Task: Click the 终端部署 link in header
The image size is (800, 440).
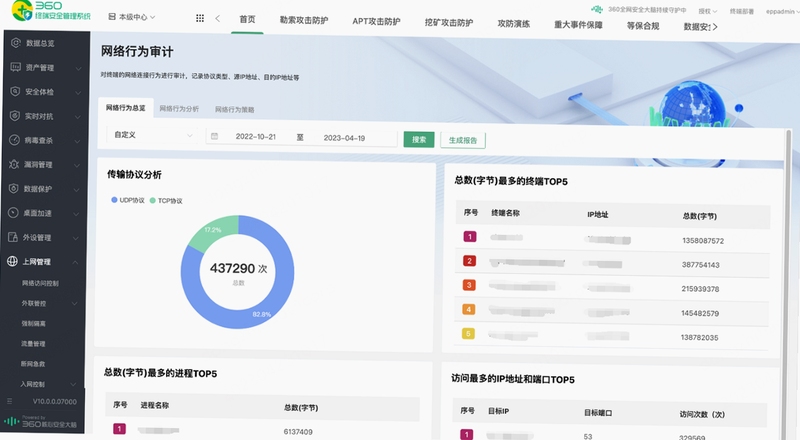Action: click(741, 11)
